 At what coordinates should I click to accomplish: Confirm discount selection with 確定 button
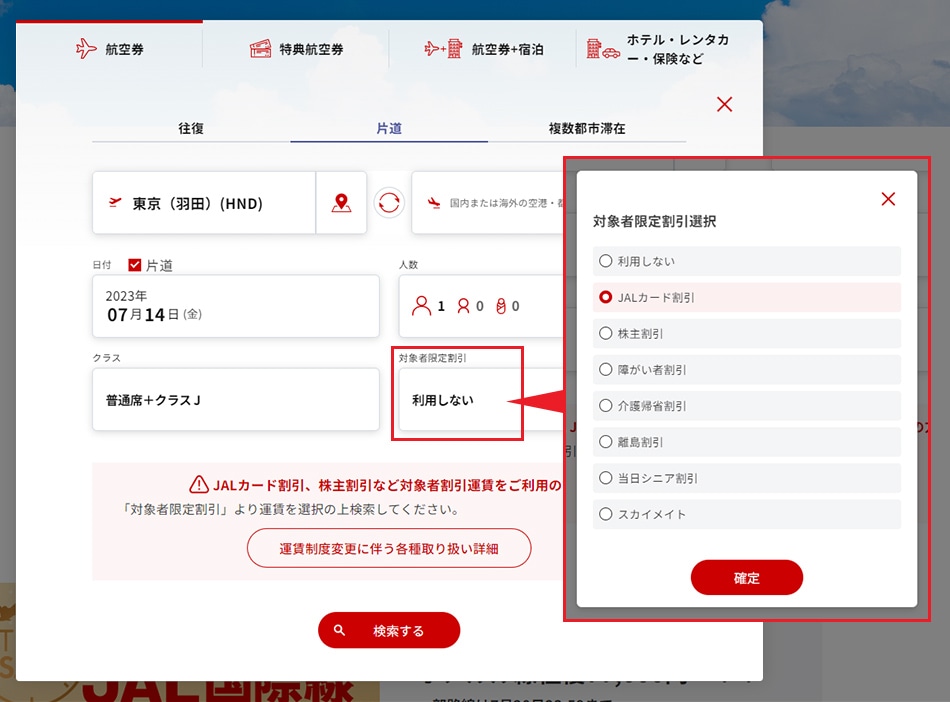(x=746, y=578)
